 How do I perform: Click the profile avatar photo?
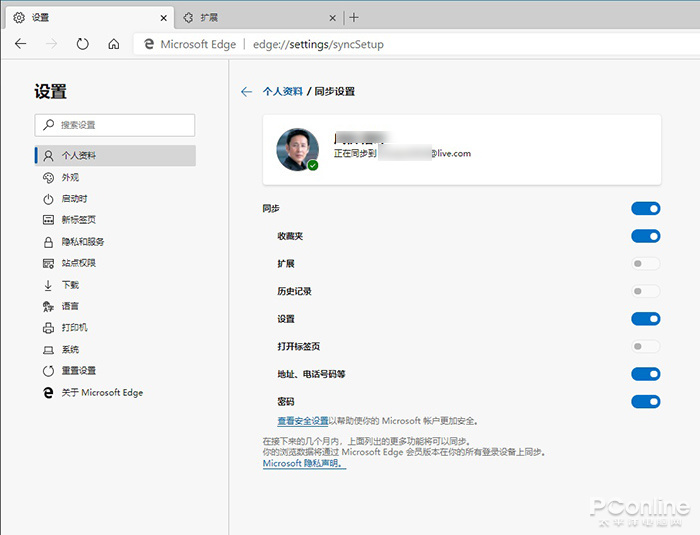[297, 150]
